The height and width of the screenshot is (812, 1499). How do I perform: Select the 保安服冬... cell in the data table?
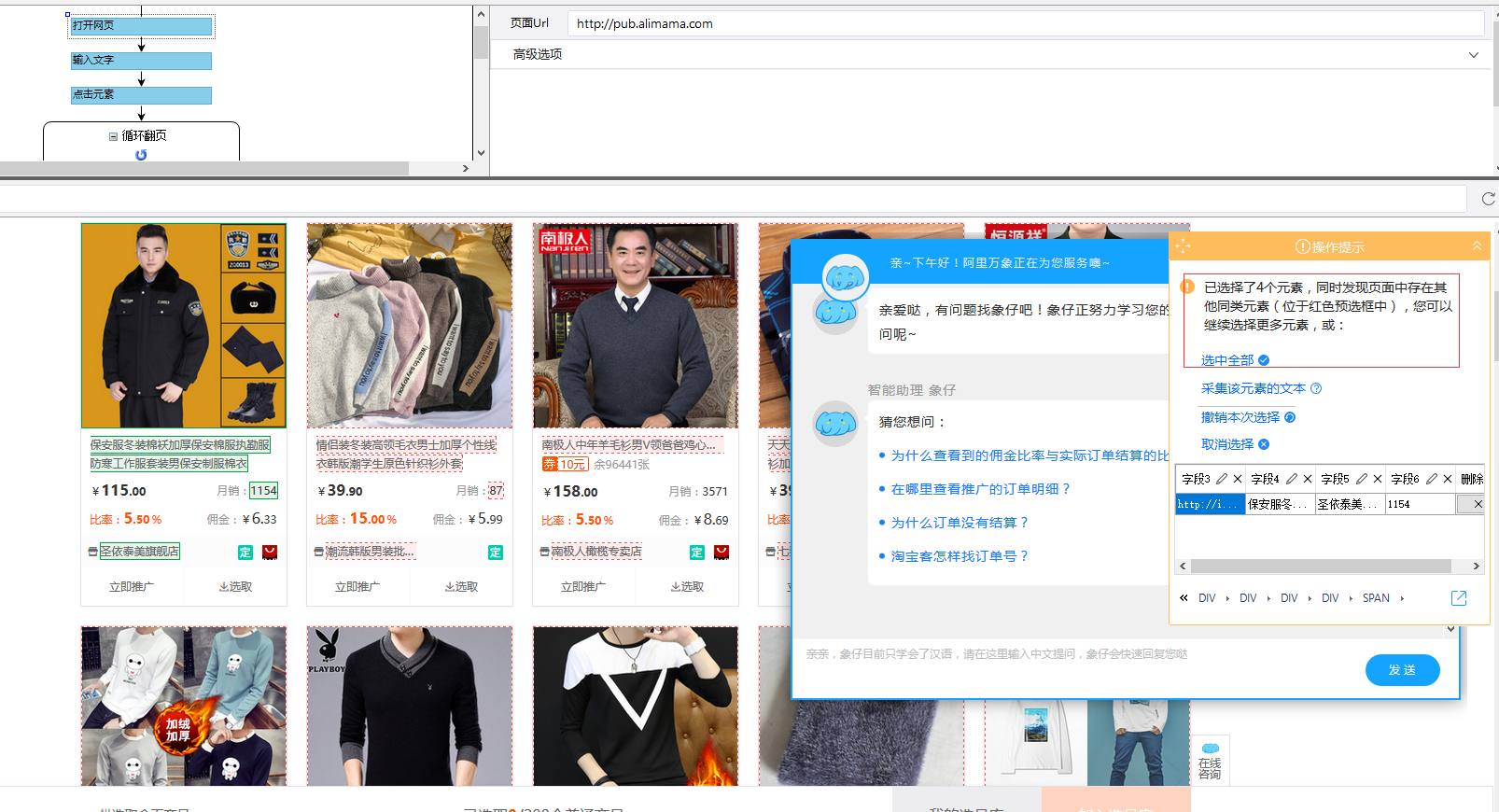tap(1280, 504)
